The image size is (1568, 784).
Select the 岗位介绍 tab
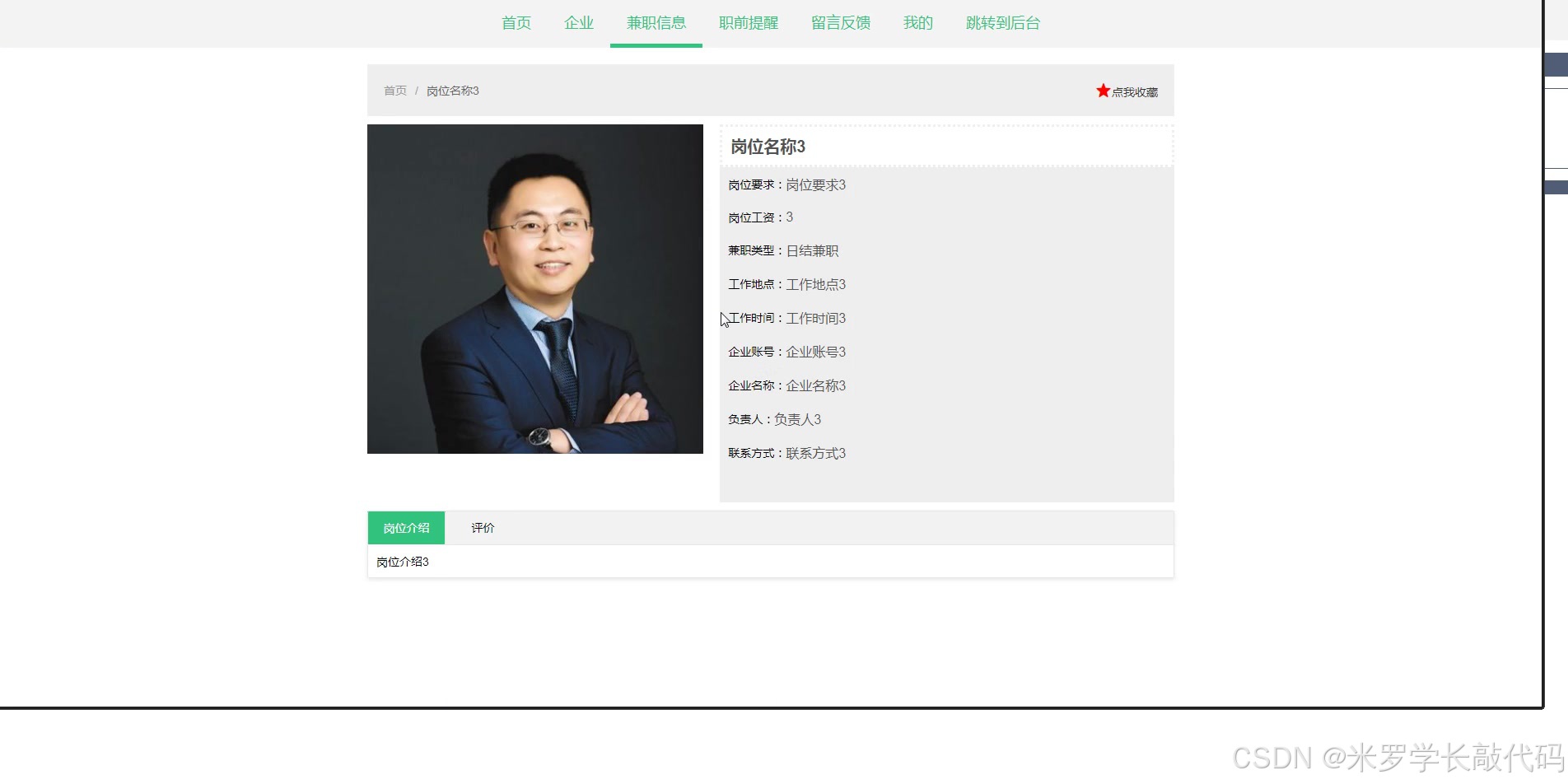click(x=405, y=528)
